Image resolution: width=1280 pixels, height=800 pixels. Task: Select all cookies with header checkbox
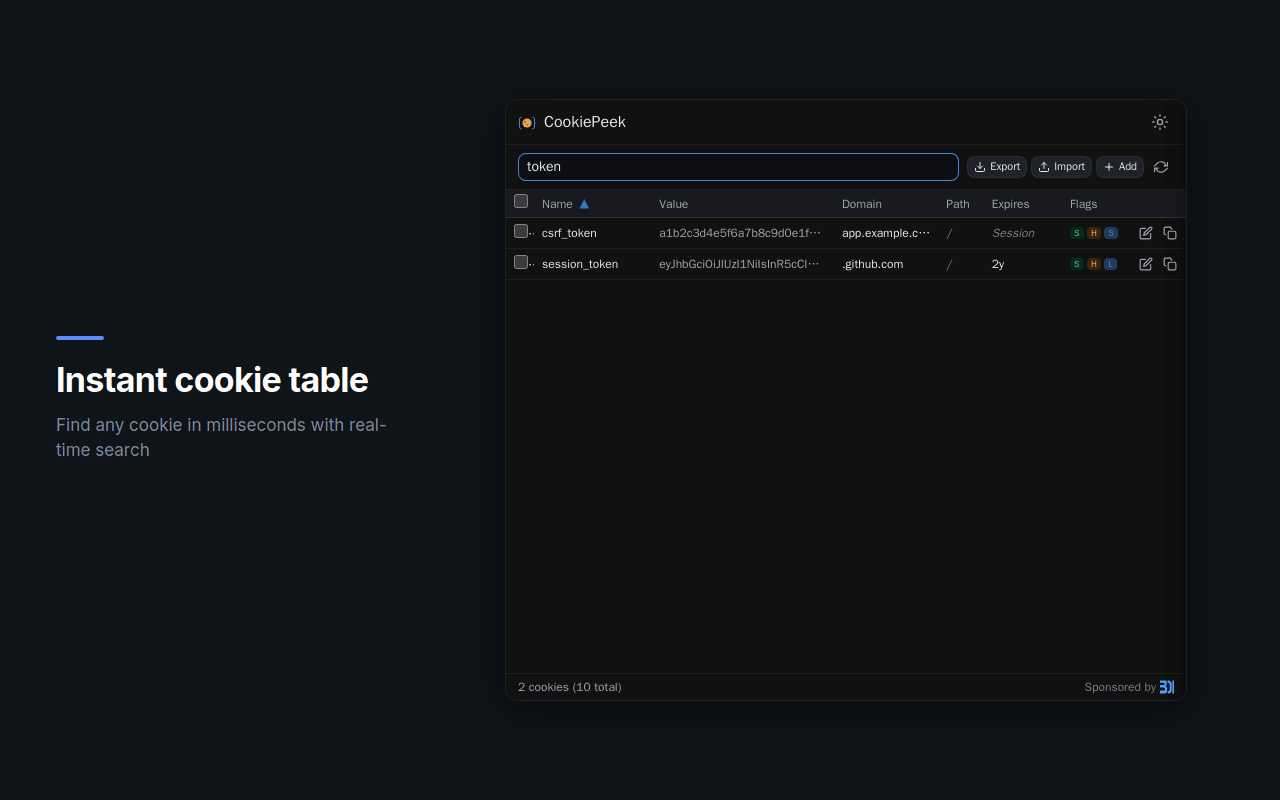click(521, 201)
